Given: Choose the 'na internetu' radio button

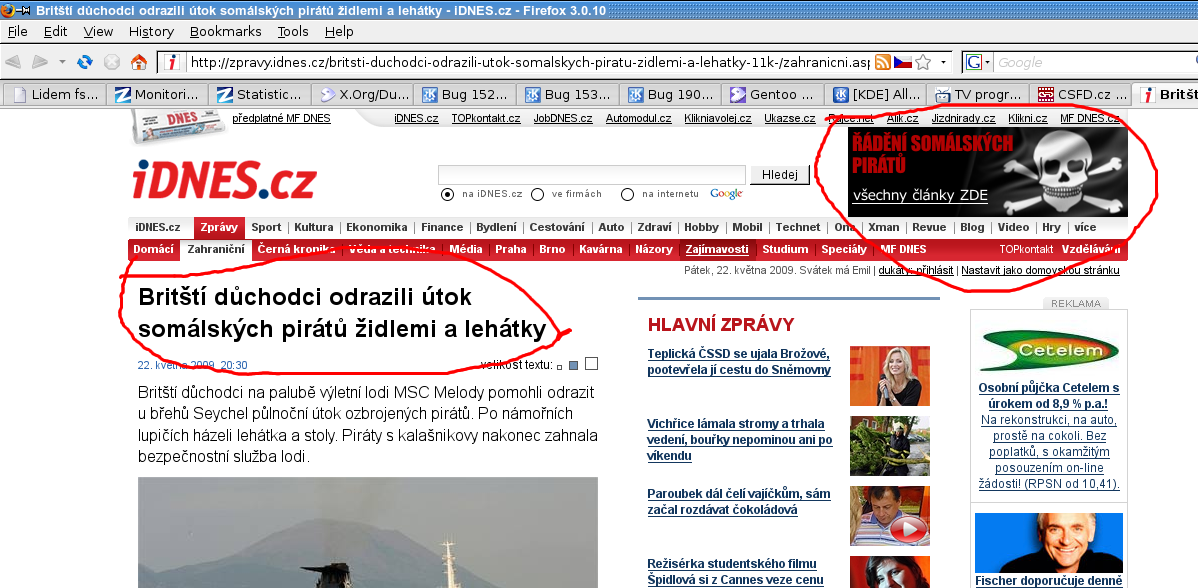Looking at the screenshot, I should click(x=628, y=194).
